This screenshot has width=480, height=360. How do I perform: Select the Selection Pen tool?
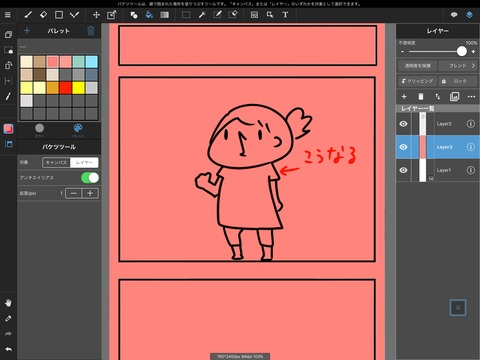click(217, 15)
